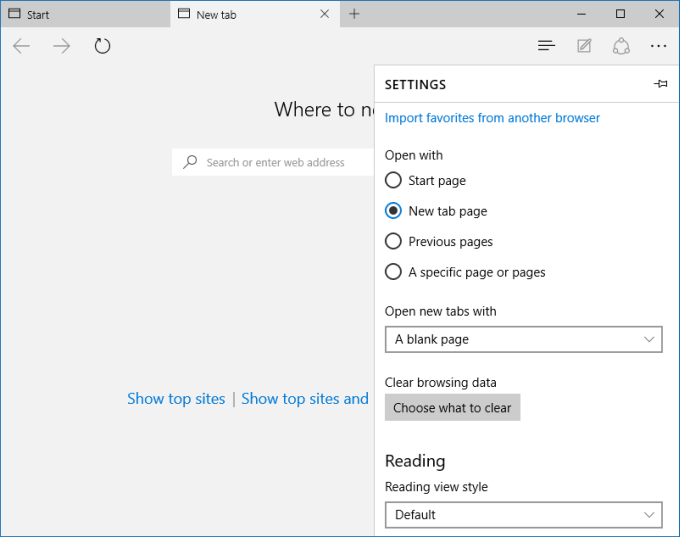
Task: Click the Reading section heading
Action: 415,461
